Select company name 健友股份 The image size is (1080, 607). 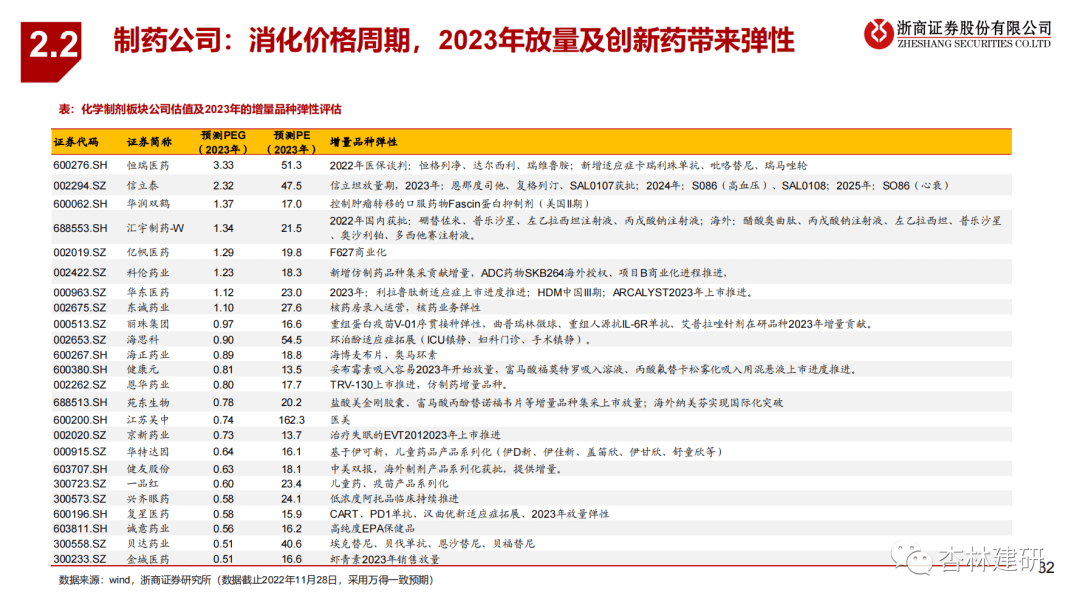(147, 469)
